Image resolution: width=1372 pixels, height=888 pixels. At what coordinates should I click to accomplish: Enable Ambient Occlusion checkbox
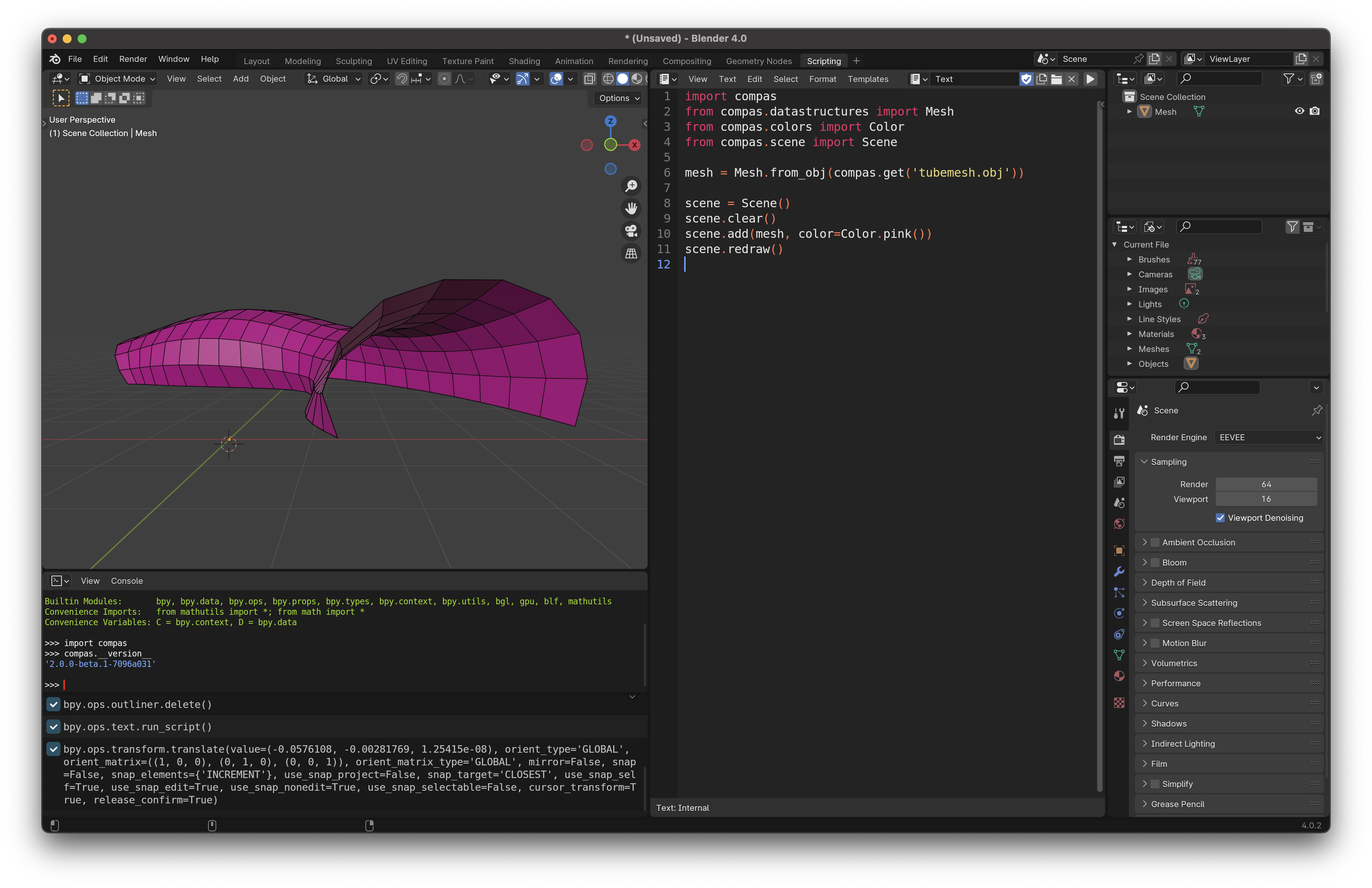coord(1155,542)
